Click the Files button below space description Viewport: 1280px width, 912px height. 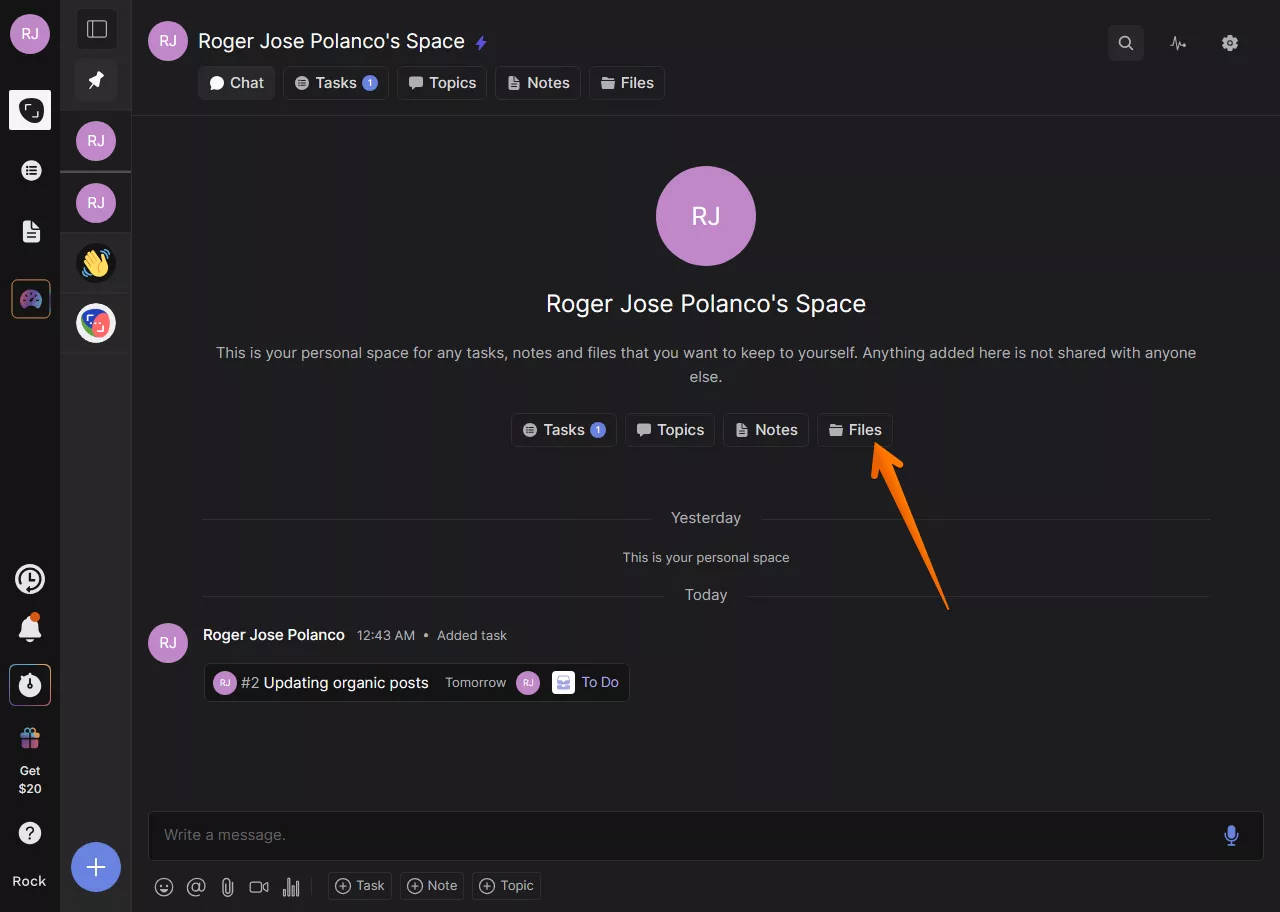tap(855, 430)
